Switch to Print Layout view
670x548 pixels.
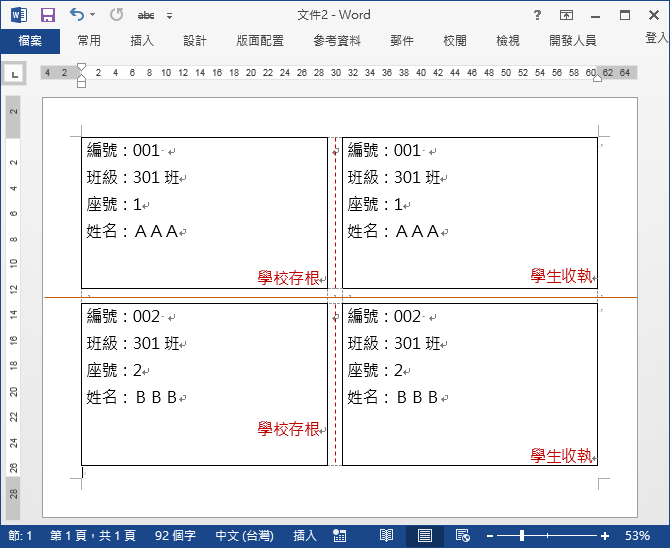click(x=425, y=536)
